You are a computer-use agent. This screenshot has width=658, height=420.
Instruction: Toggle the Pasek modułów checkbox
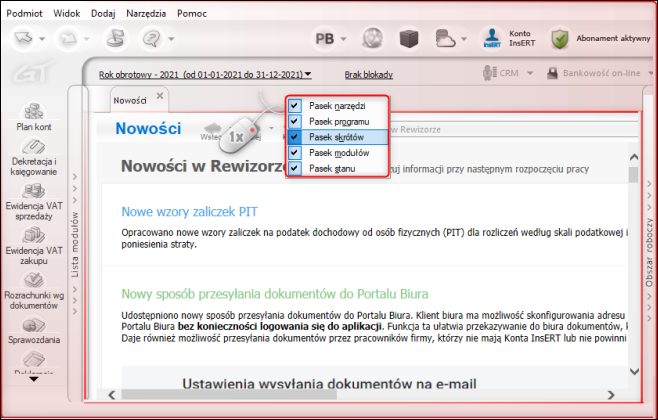(295, 153)
